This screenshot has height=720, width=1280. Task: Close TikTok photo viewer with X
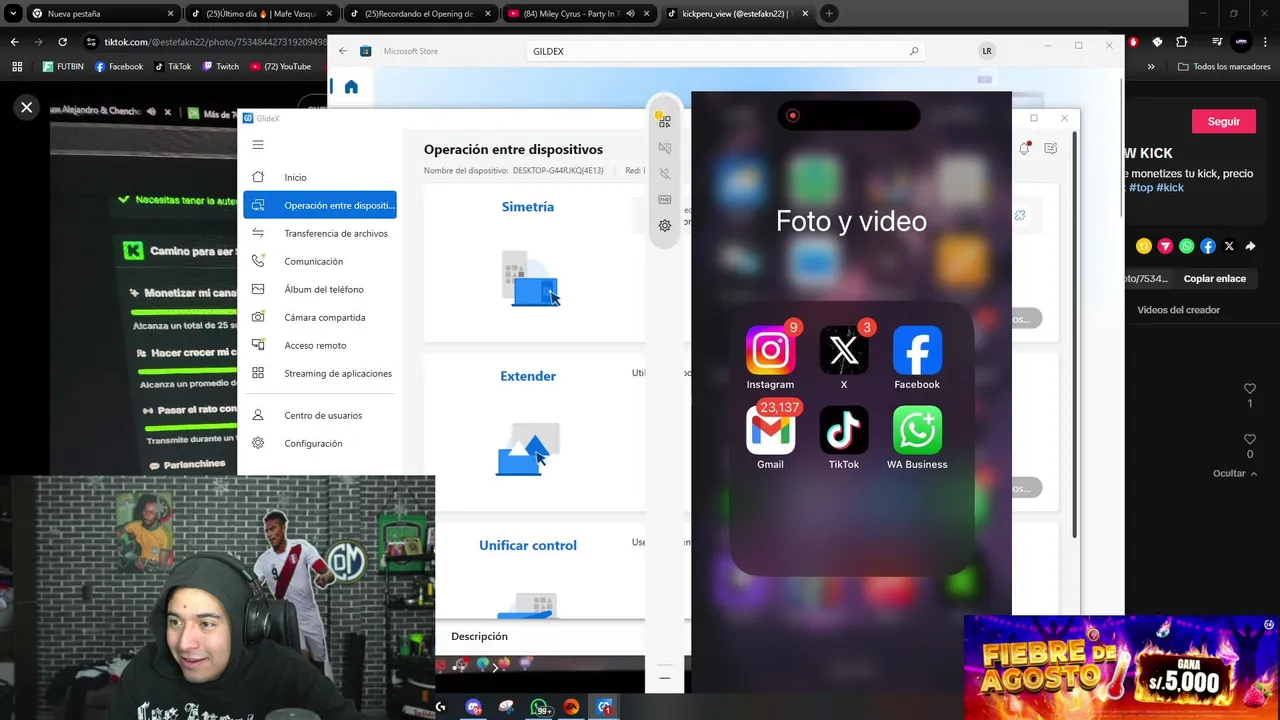pyautogui.click(x=27, y=107)
